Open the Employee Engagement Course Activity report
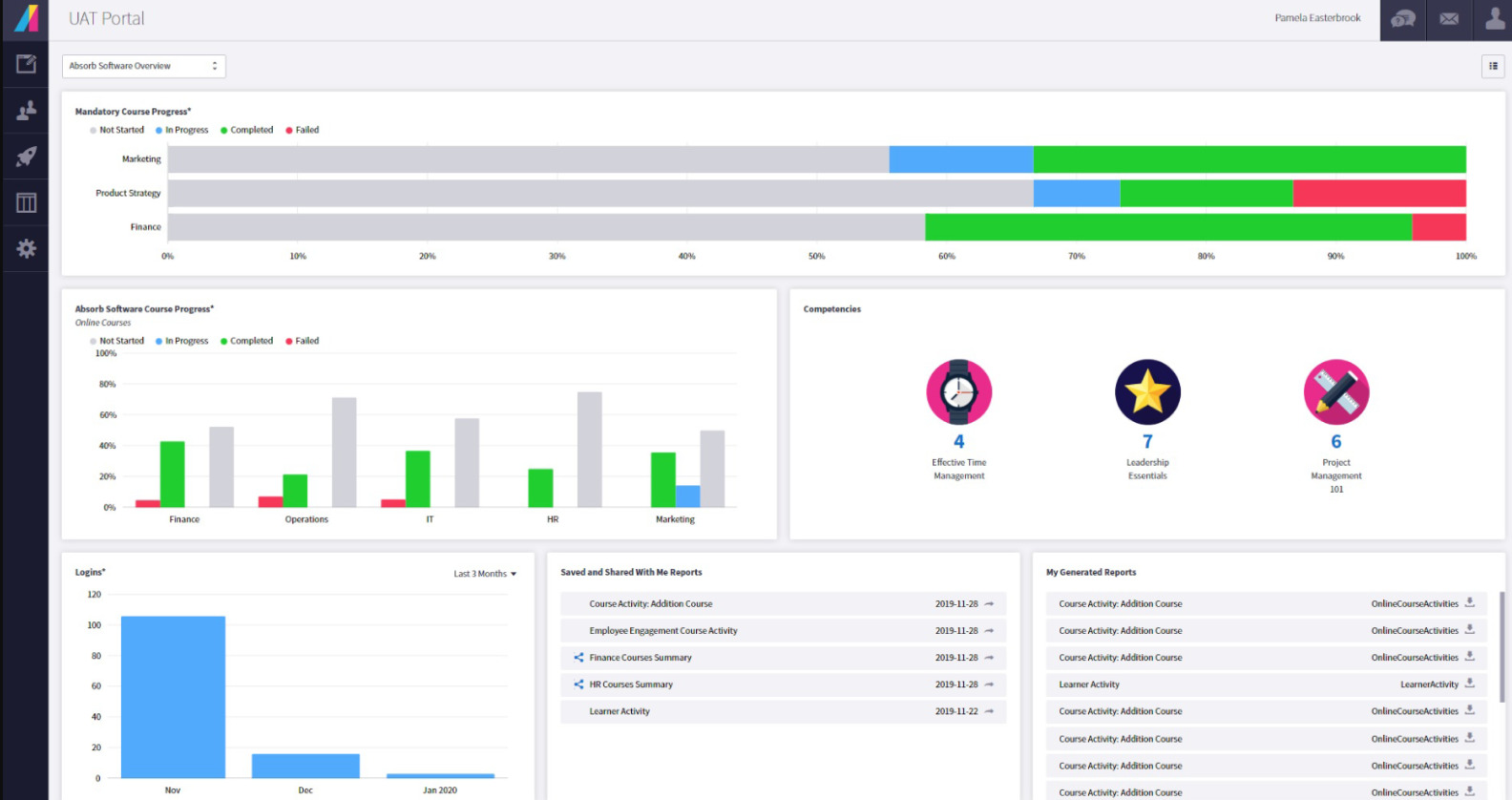Screen dimensions: 1512x800 pyautogui.click(x=662, y=631)
